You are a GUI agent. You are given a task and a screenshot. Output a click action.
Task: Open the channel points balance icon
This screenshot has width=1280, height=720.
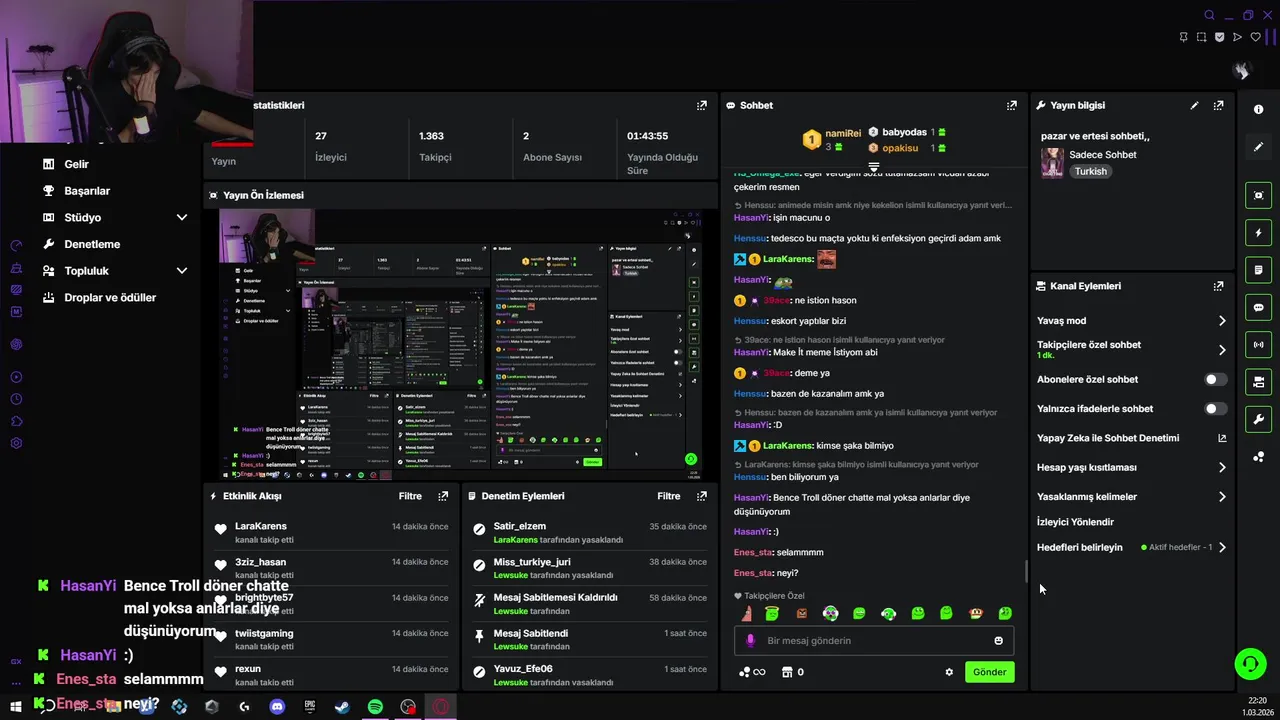(x=751, y=672)
